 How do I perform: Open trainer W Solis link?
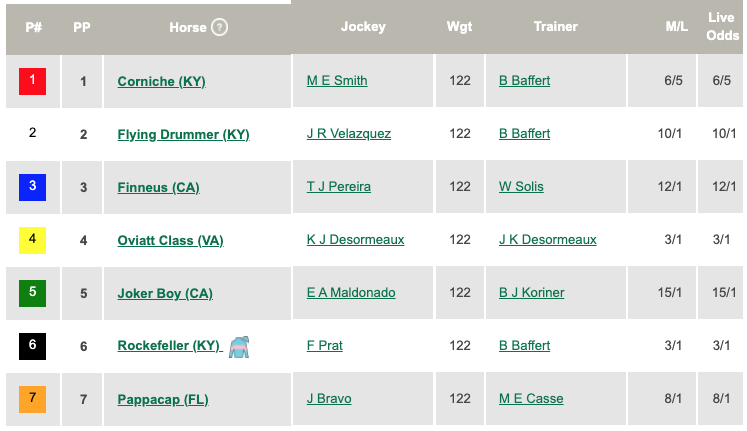[521, 187]
